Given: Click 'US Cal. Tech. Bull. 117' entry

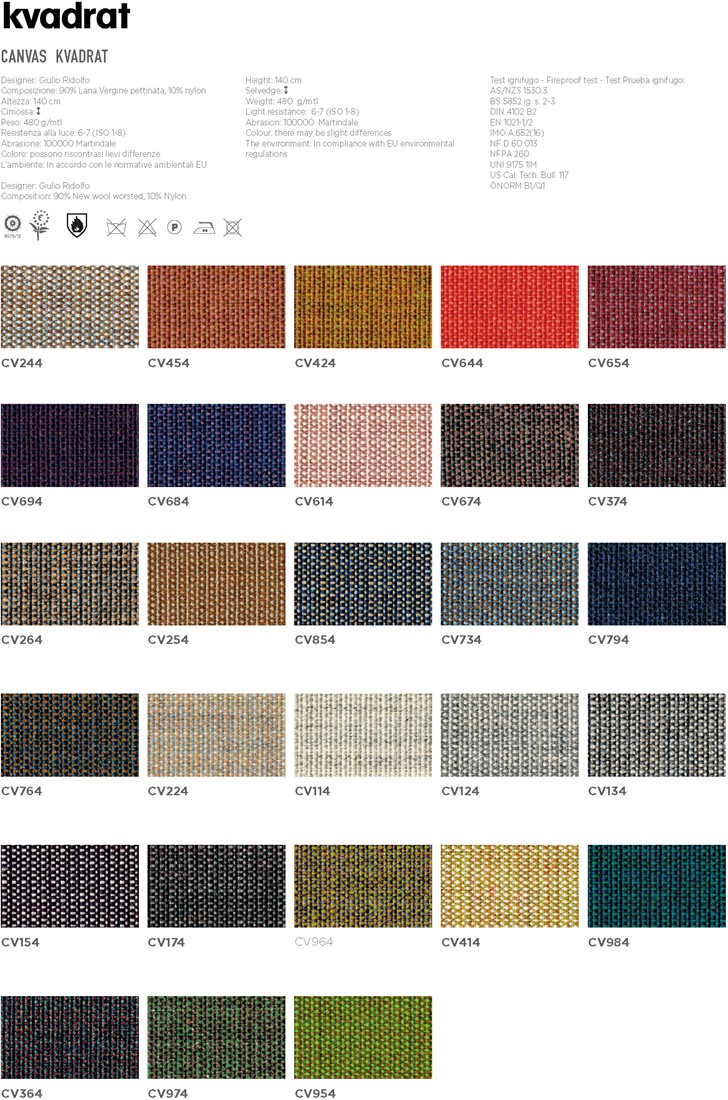Looking at the screenshot, I should (x=530, y=175).
